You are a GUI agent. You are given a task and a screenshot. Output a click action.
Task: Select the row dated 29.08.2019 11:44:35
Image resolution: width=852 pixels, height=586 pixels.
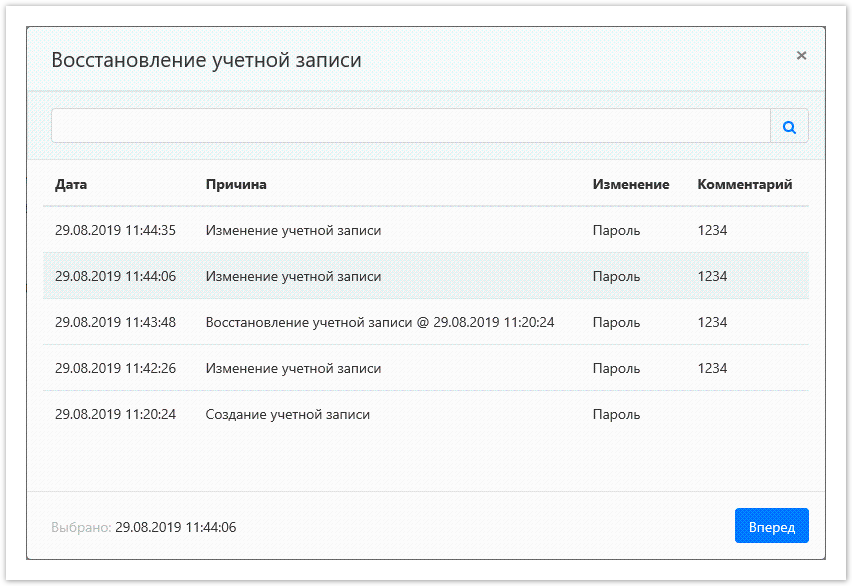[115, 231]
